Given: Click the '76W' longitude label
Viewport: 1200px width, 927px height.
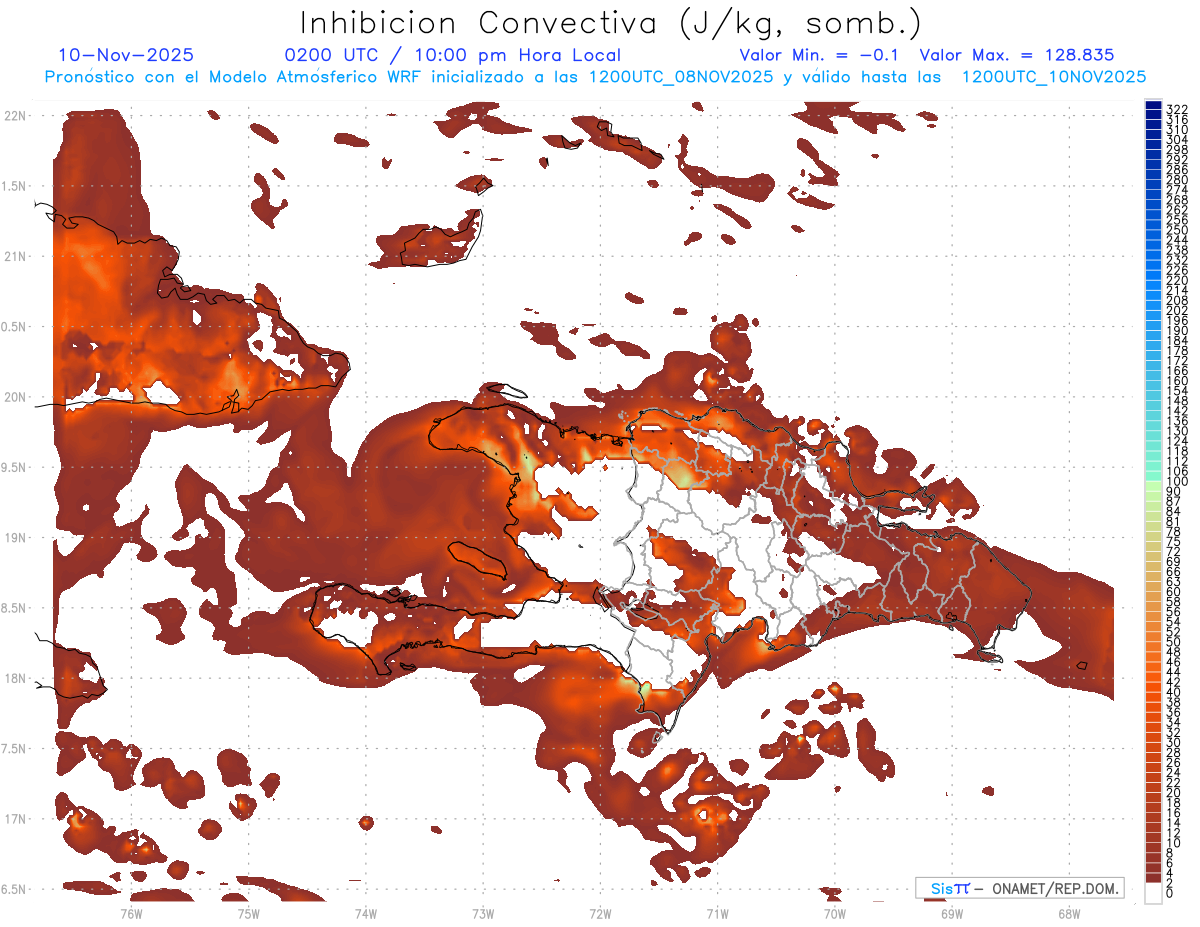Looking at the screenshot, I should (x=131, y=913).
